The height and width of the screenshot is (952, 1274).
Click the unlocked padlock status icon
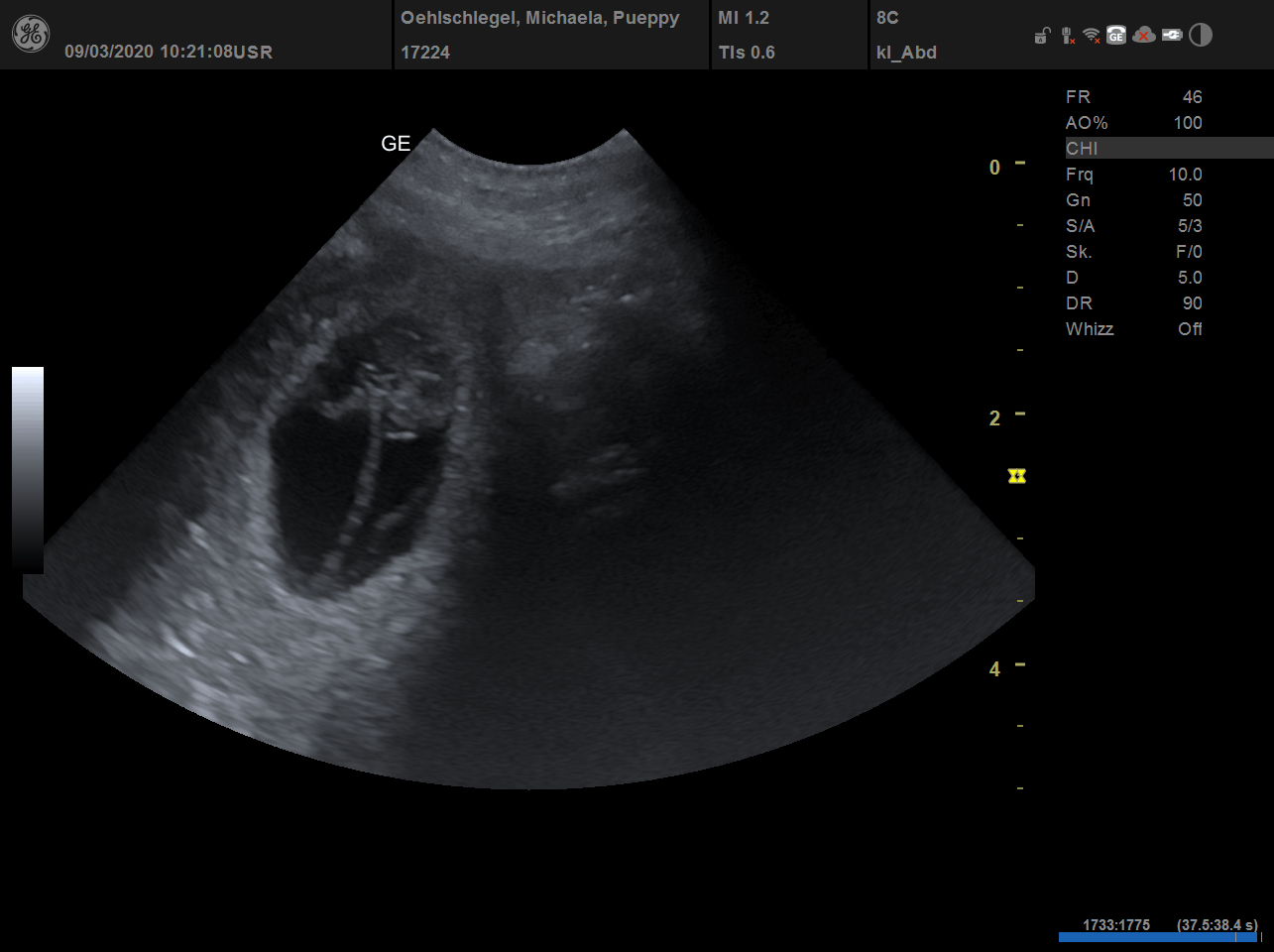coord(1041,37)
